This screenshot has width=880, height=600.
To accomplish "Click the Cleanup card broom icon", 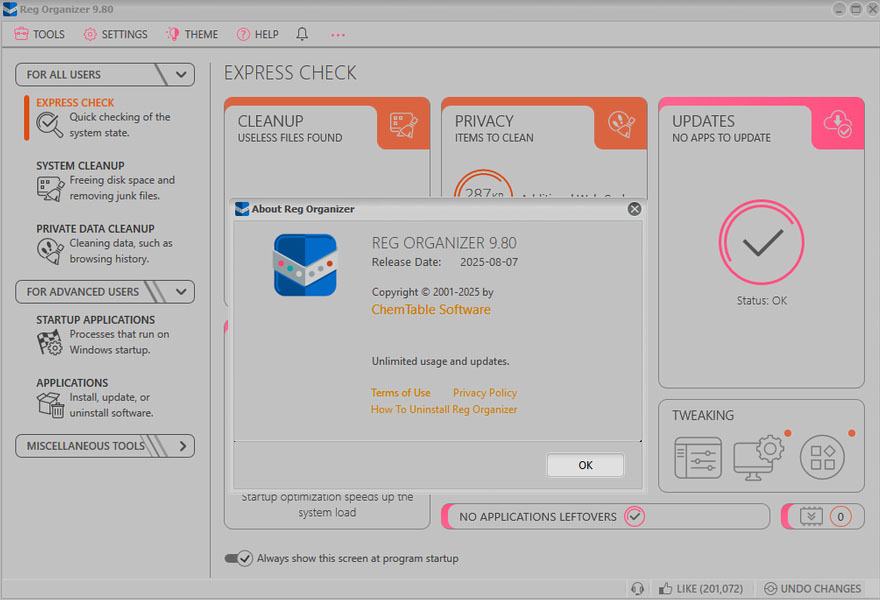I will pos(404,125).
